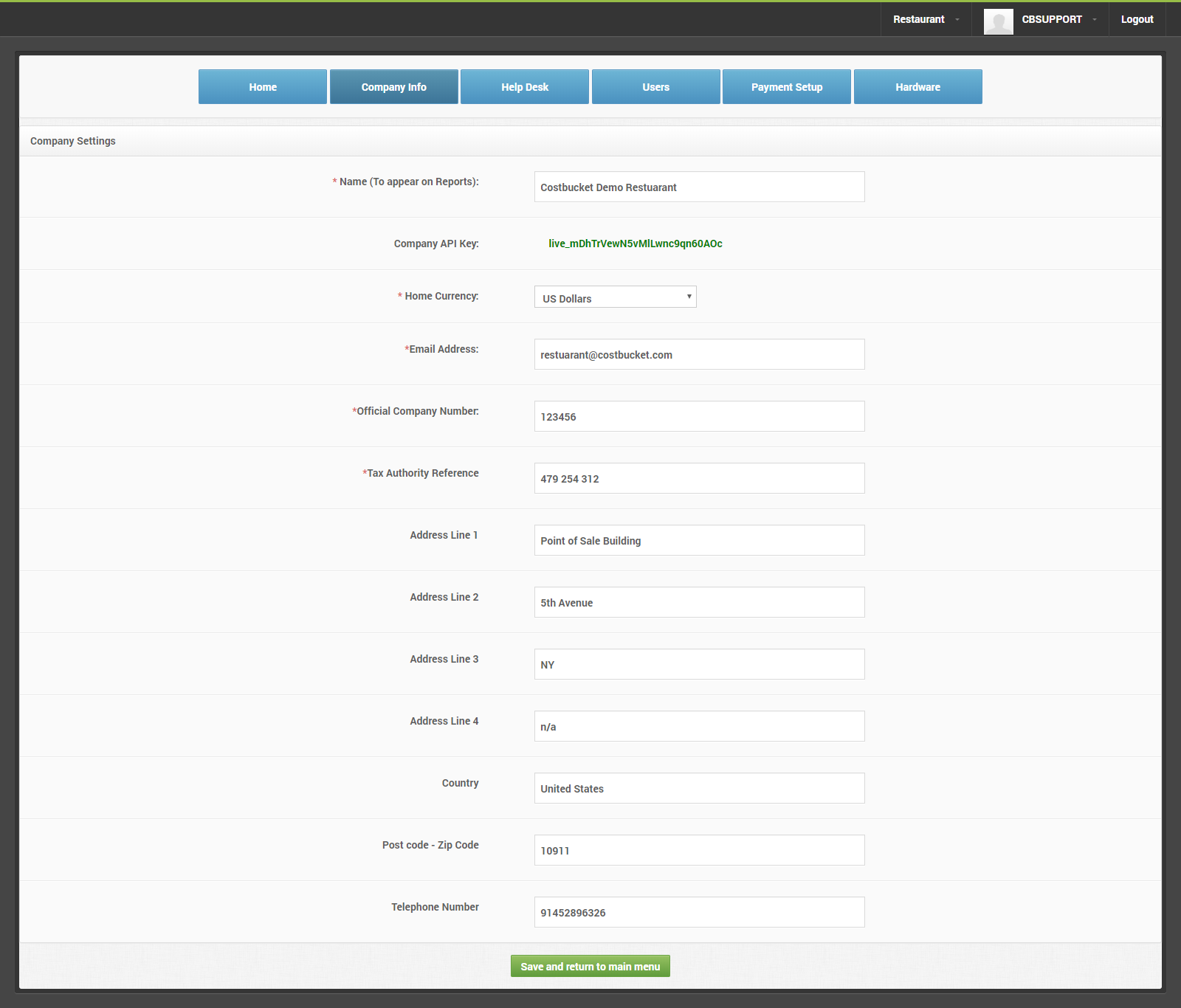
Task: Click the Official Company Number field
Action: tap(699, 417)
